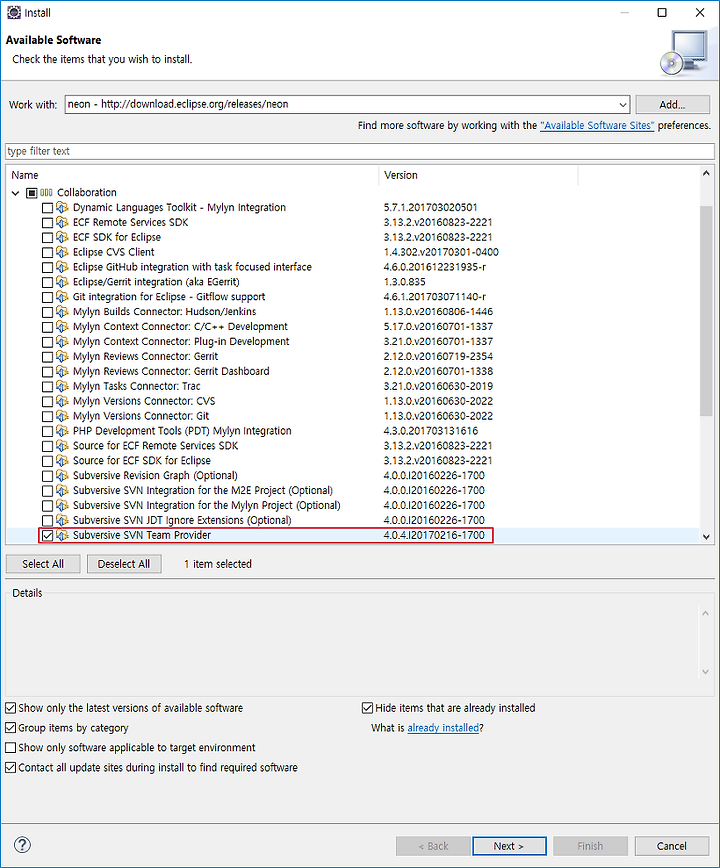Click version text 4.0.4.I20170216-1700
720x868 pixels.
434,535
